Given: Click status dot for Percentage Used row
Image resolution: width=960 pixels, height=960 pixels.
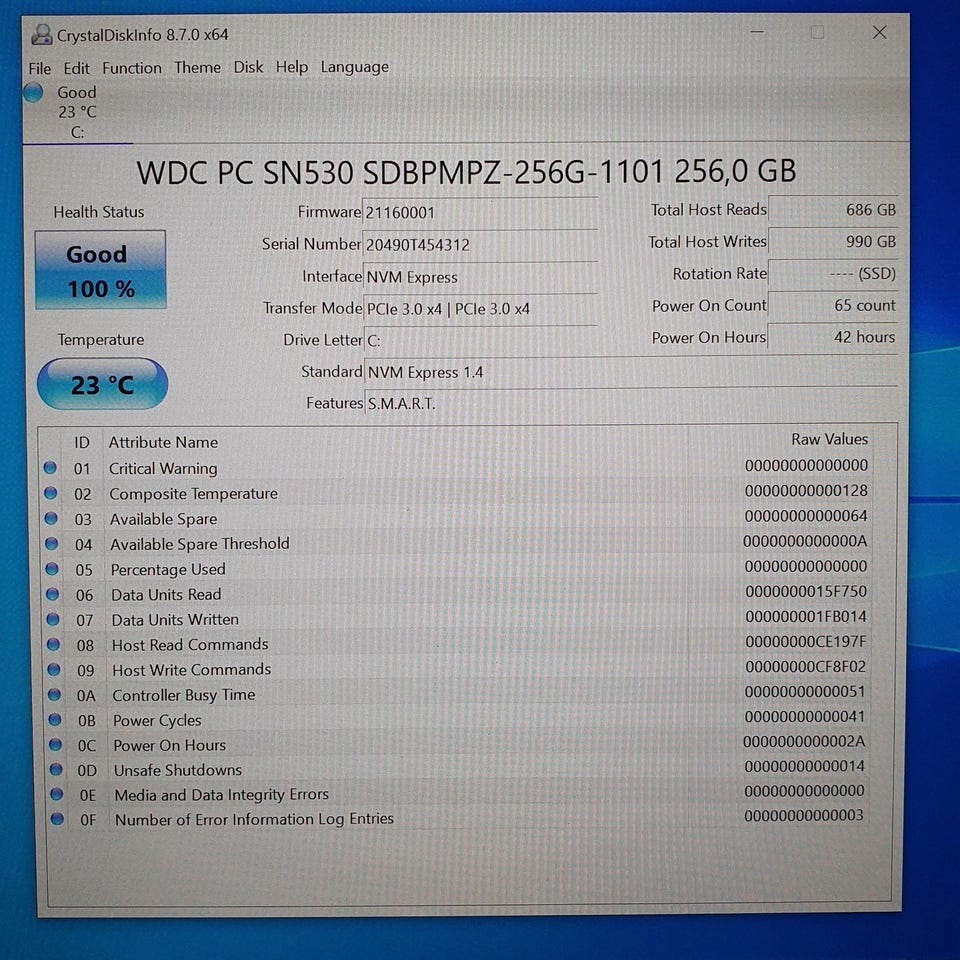Looking at the screenshot, I should point(52,569).
